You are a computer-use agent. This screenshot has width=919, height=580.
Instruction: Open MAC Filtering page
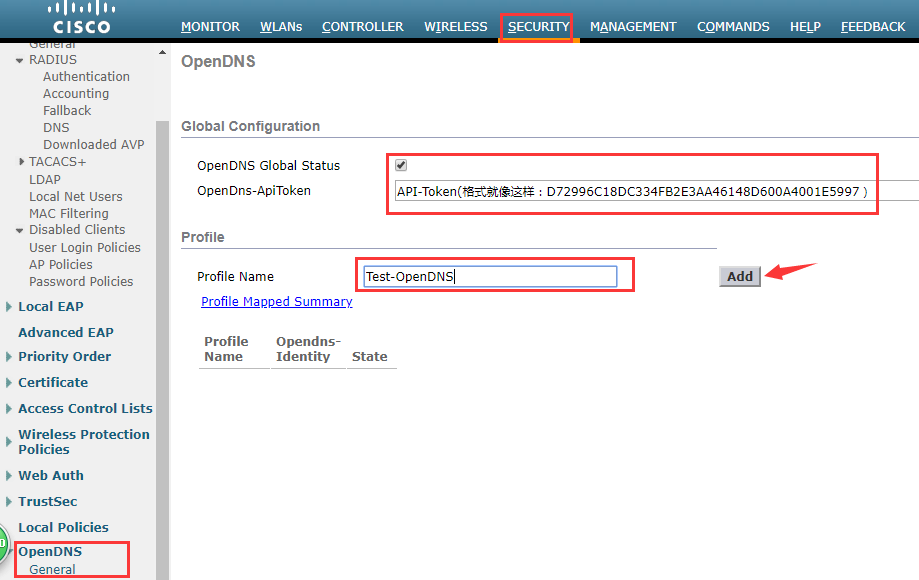click(69, 214)
